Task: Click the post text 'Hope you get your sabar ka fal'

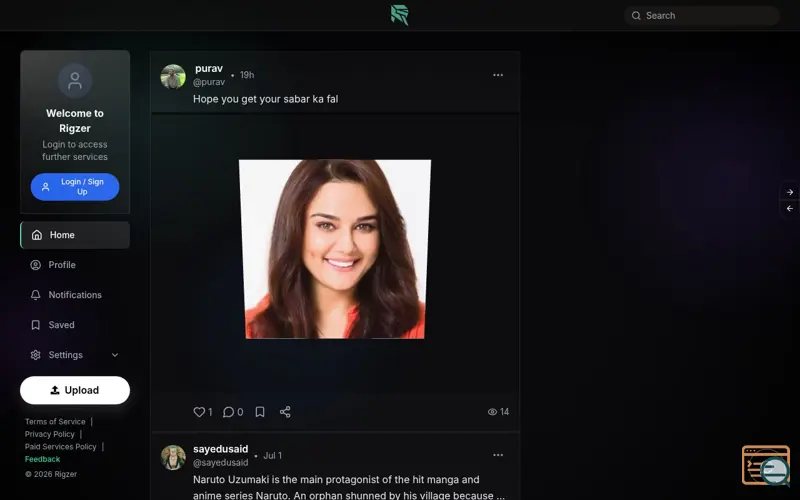Action: click(x=265, y=99)
